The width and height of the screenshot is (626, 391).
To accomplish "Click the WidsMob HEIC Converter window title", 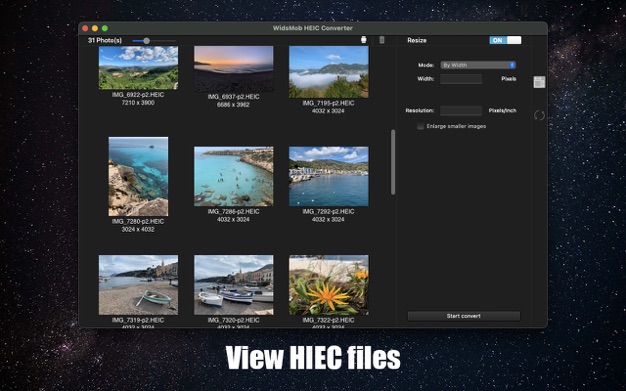I will [313, 28].
